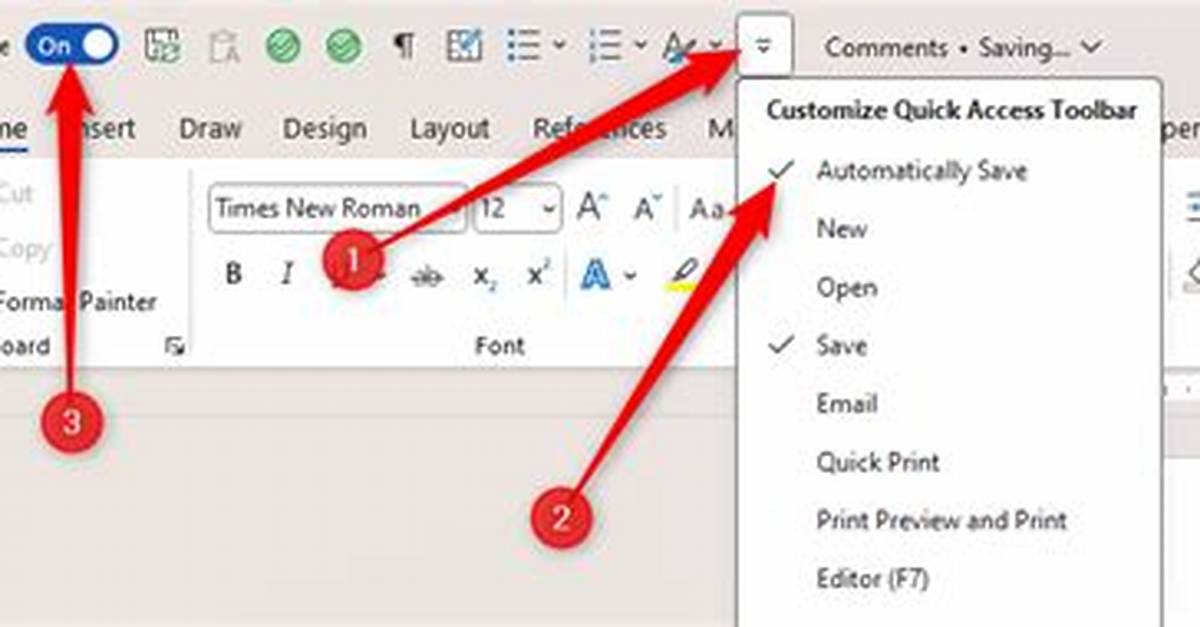Click the Show/Hide paragraph marks icon
The height and width of the screenshot is (627, 1200).
[403, 46]
